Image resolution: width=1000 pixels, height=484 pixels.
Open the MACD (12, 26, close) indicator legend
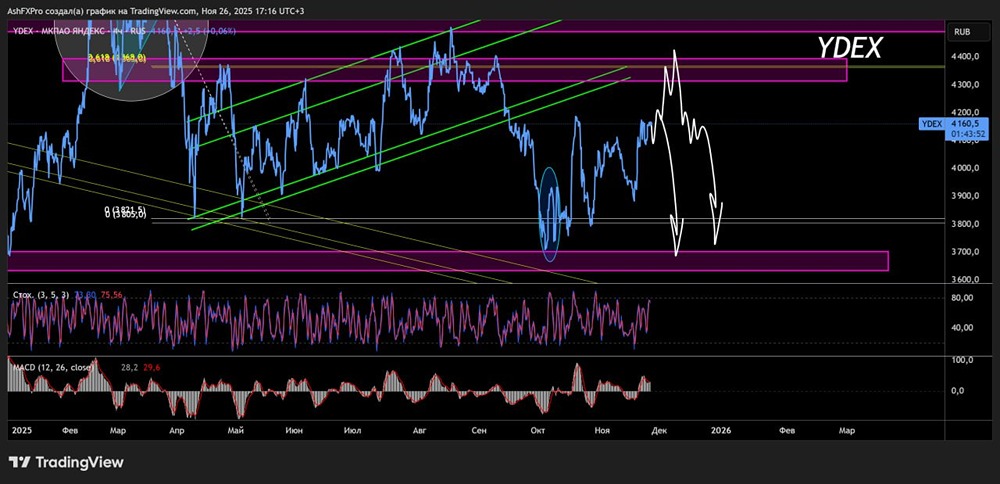tap(53, 367)
